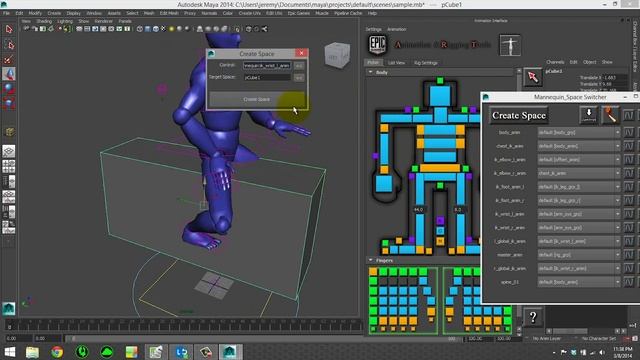Screen dimensions: 640x360
Task: Enable wireframe shading in viewport toolbar
Action: tap(140, 29)
